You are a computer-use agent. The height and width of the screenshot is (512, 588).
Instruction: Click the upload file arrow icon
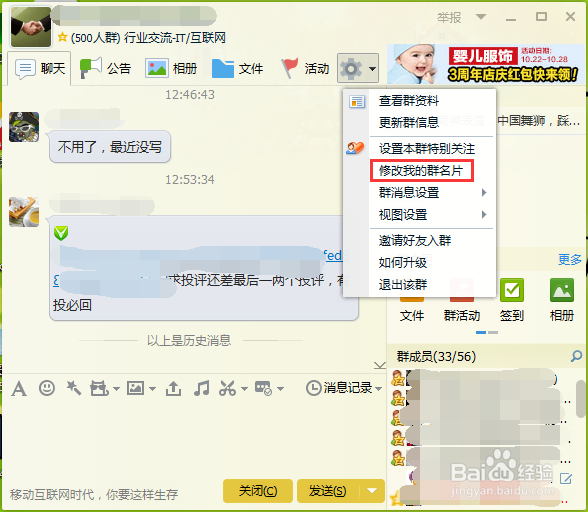point(173,388)
